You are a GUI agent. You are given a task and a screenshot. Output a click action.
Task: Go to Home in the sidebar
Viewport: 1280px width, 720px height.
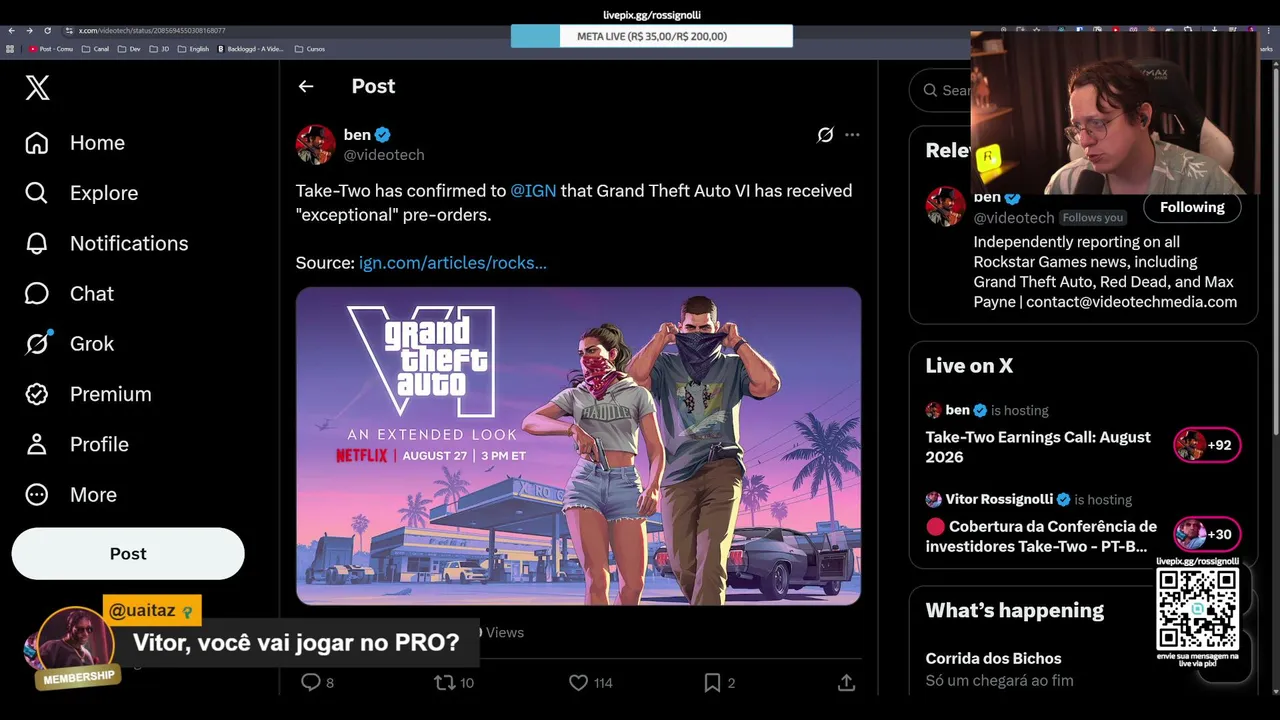(x=75, y=143)
